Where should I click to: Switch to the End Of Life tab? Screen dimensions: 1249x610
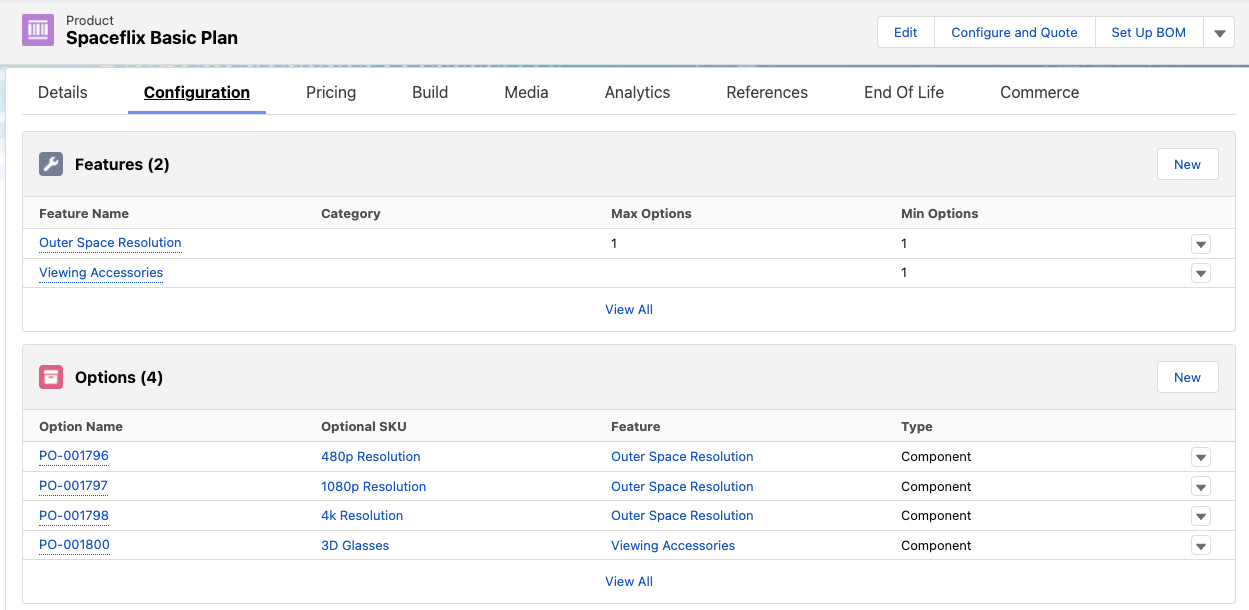tap(903, 92)
